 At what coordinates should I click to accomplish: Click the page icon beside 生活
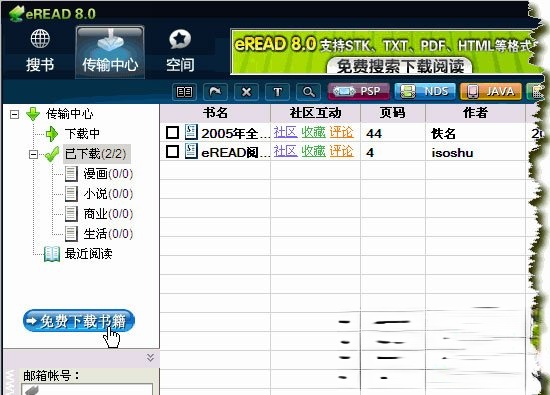click(71, 234)
